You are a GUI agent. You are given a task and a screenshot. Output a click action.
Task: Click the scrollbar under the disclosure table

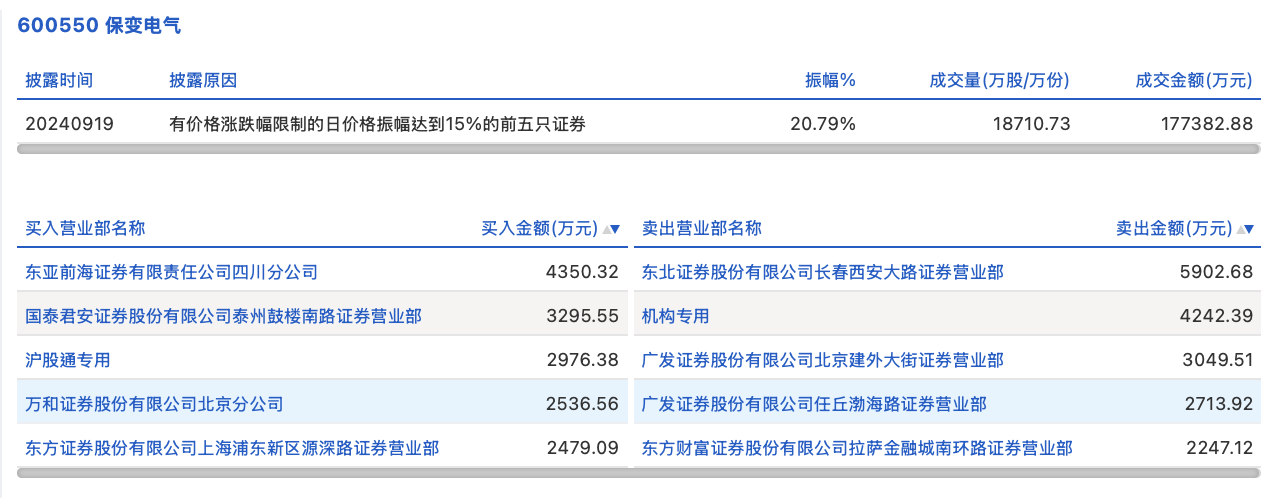coord(638,149)
